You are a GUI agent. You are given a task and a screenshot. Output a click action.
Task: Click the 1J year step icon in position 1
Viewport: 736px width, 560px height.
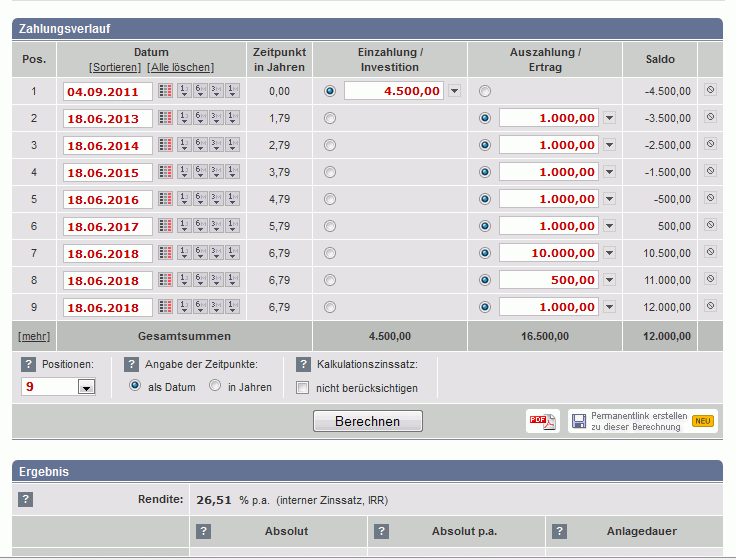[184, 91]
